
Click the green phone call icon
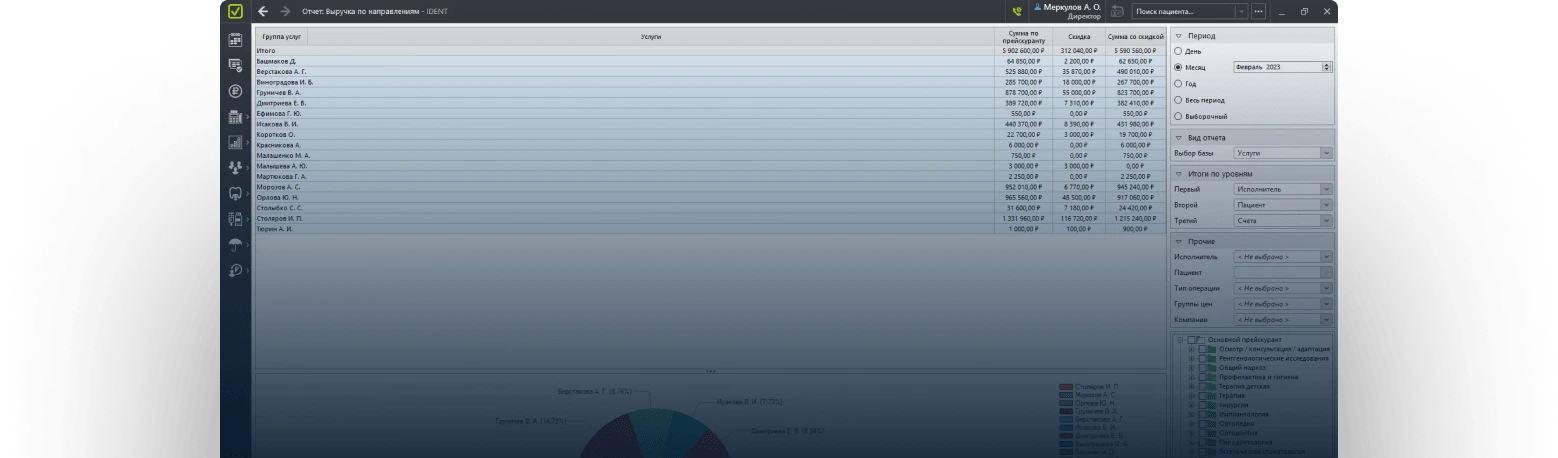(x=1017, y=12)
